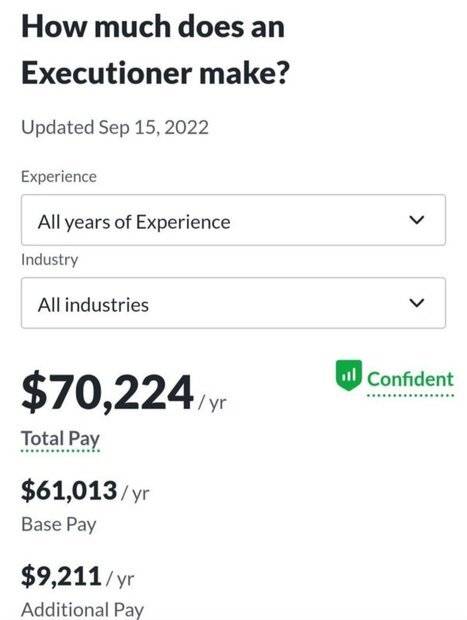Screen dimensions: 467x620
Task: Open the All industries dropdown
Action: tap(233, 303)
